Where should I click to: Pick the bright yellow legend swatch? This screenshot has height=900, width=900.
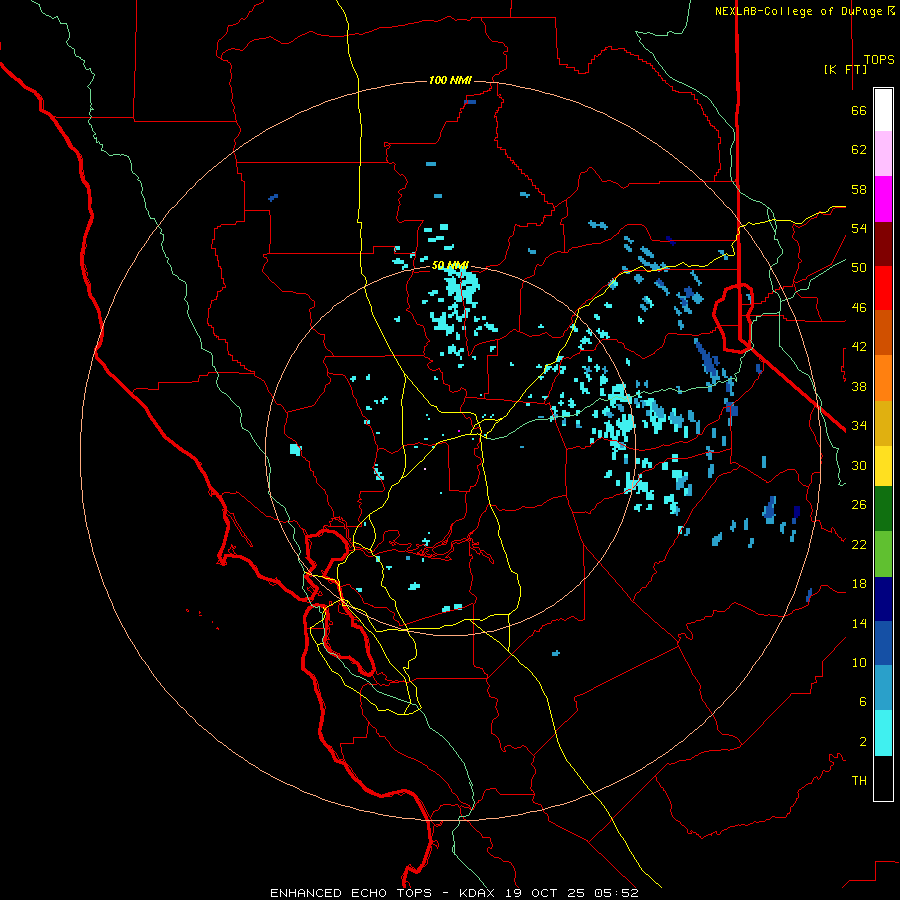click(x=883, y=466)
